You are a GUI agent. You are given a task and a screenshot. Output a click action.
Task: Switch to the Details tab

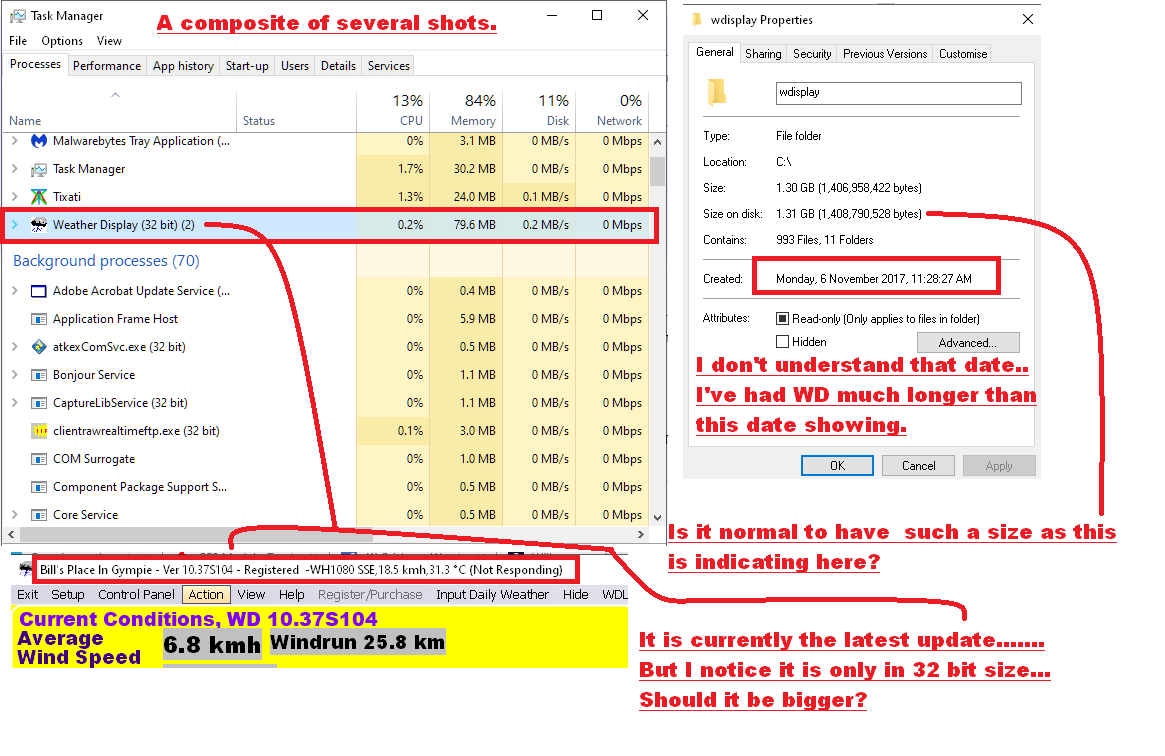click(338, 66)
